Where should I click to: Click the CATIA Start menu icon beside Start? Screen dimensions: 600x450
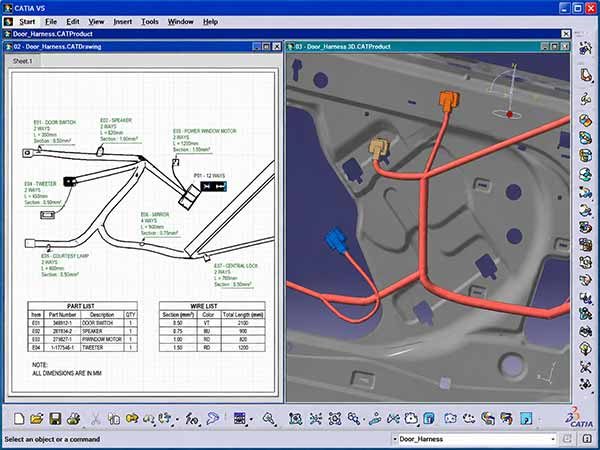click(x=8, y=22)
